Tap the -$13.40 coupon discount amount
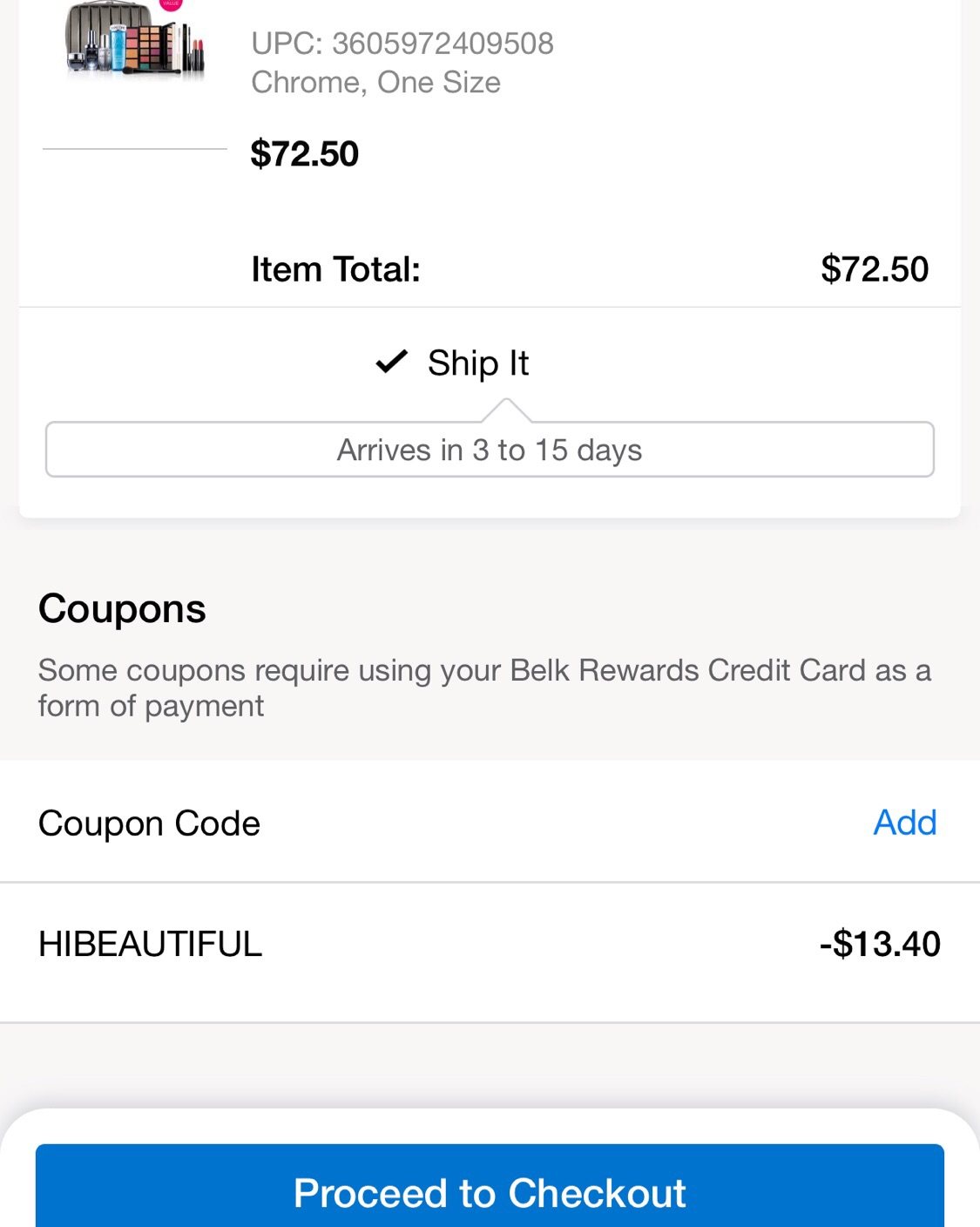980x1227 pixels. tap(880, 944)
